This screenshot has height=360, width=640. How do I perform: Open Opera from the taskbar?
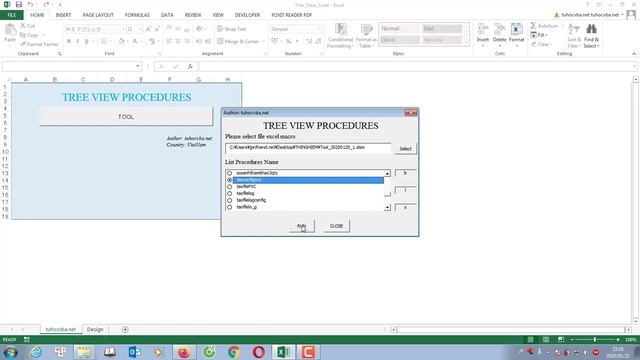(259, 352)
